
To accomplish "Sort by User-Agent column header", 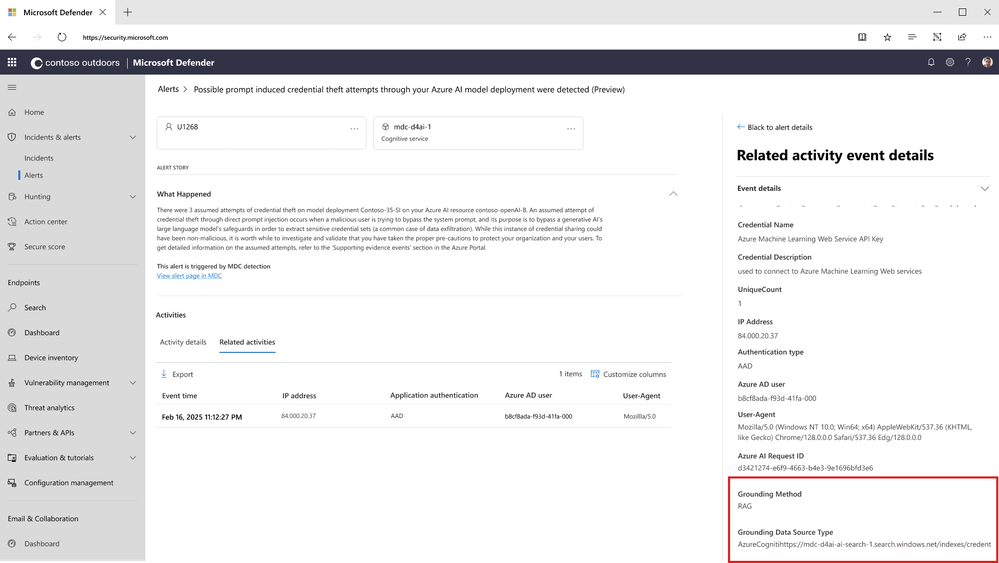I will (x=642, y=396).
